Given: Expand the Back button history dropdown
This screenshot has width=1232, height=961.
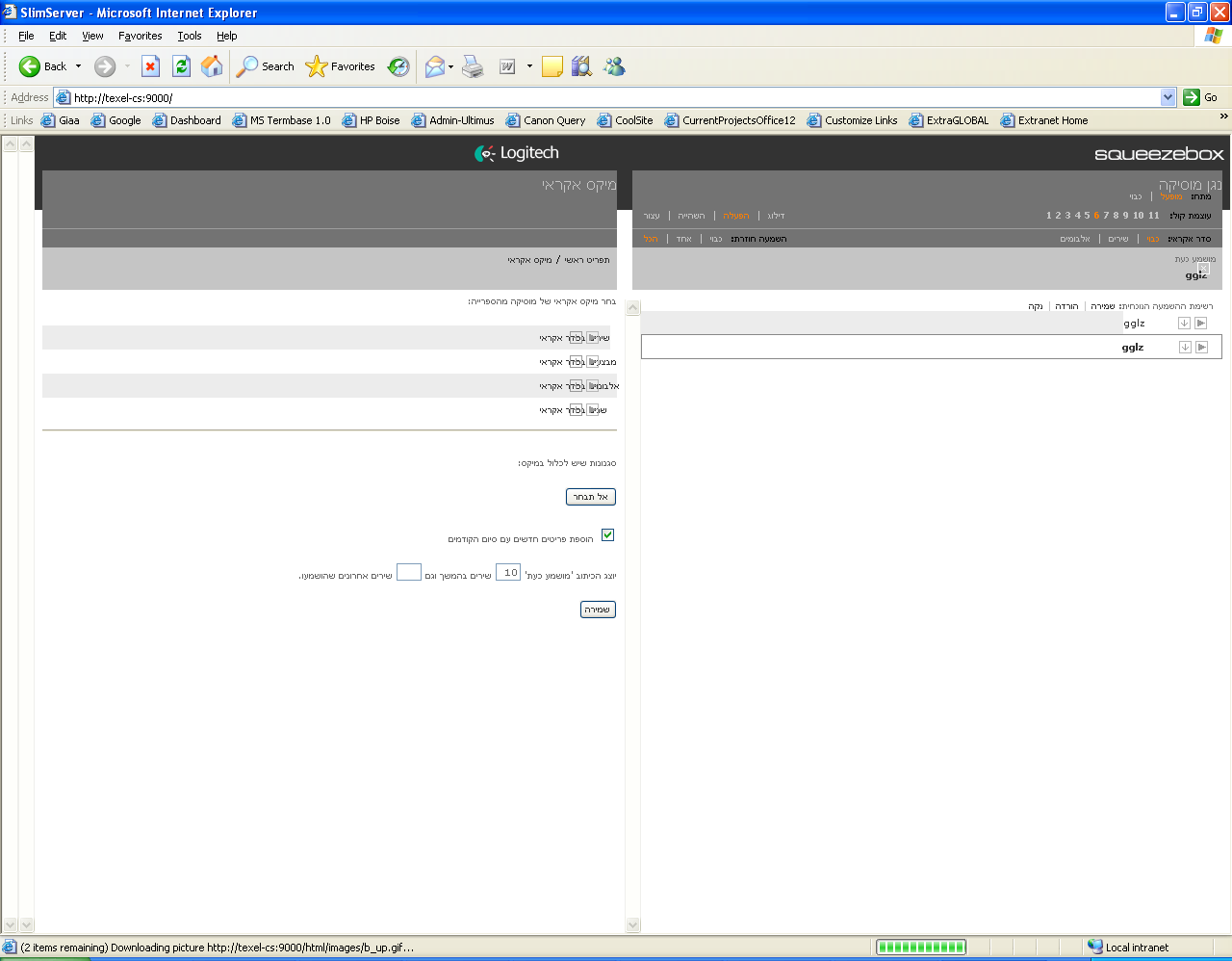Looking at the screenshot, I should [79, 66].
